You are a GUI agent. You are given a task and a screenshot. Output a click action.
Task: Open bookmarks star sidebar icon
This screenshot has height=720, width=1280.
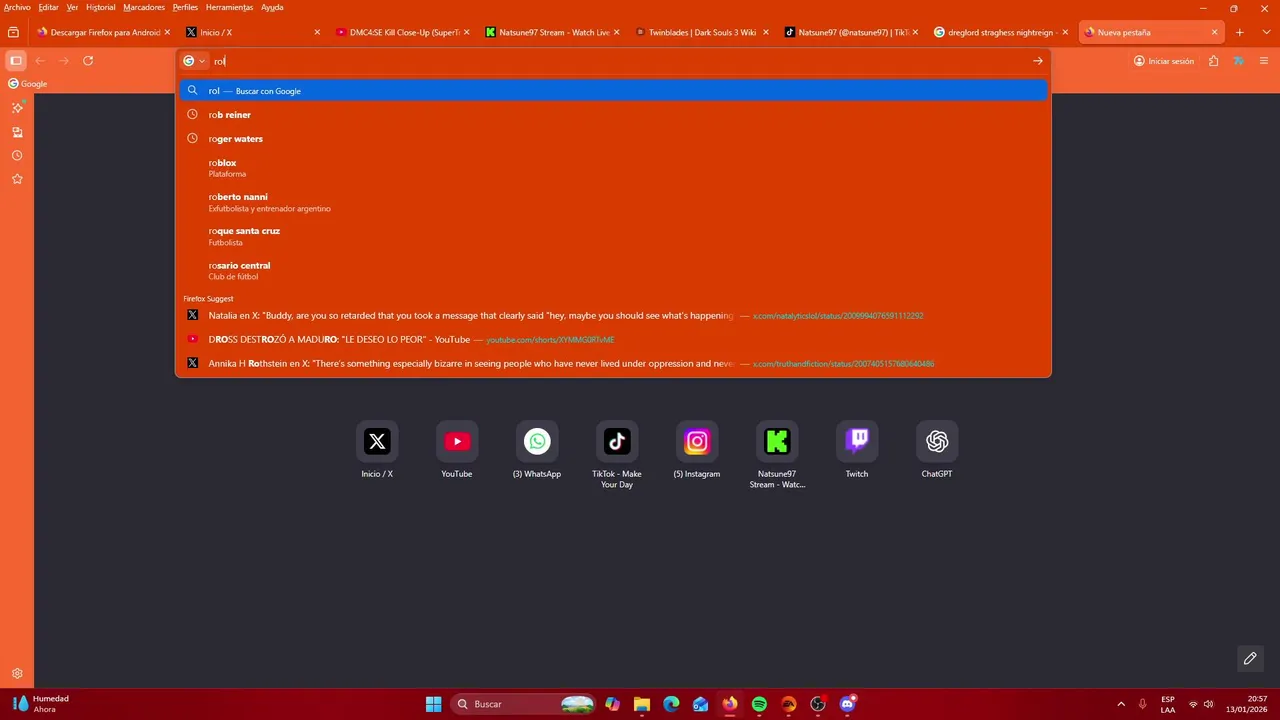(x=17, y=179)
